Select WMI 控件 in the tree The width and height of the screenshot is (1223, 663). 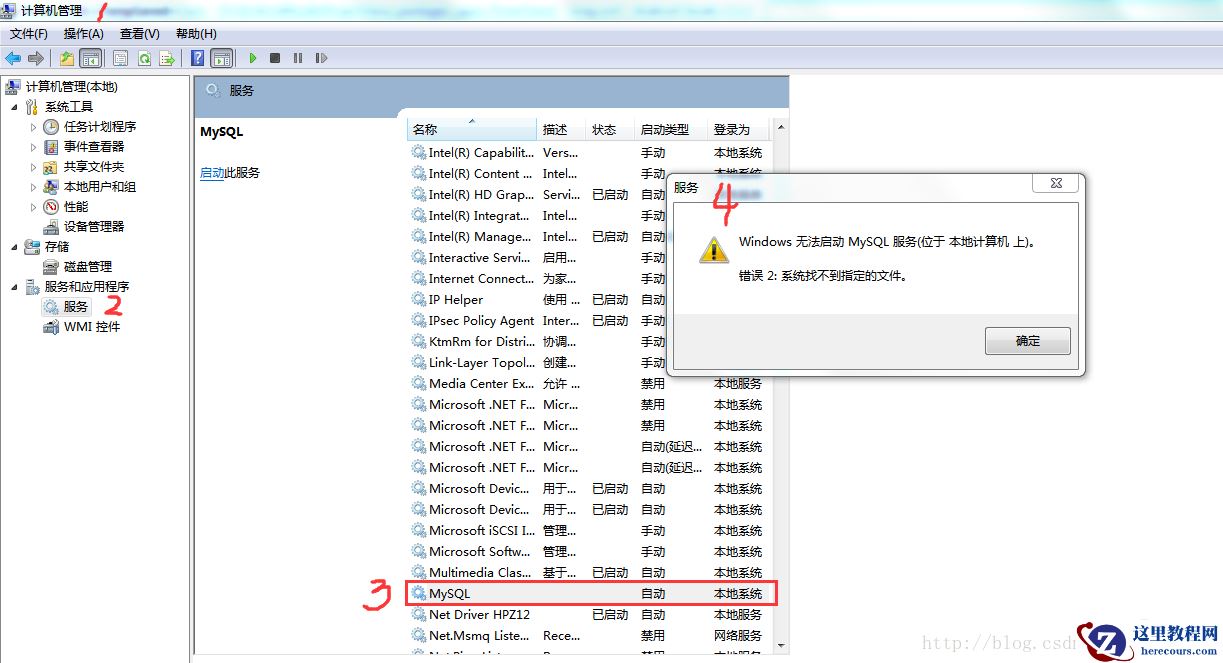pyautogui.click(x=92, y=327)
